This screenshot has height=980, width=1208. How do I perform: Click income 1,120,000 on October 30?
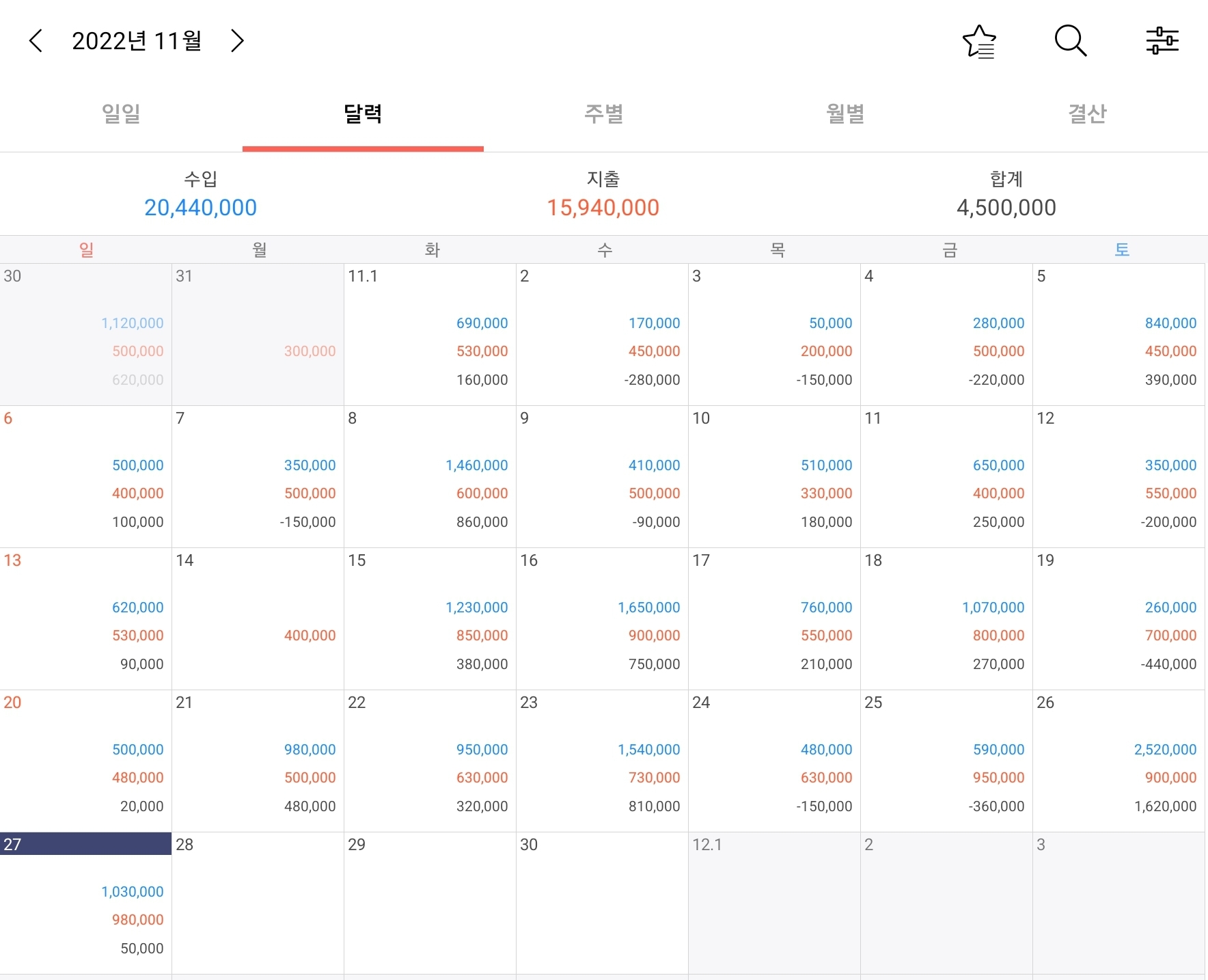tap(133, 323)
